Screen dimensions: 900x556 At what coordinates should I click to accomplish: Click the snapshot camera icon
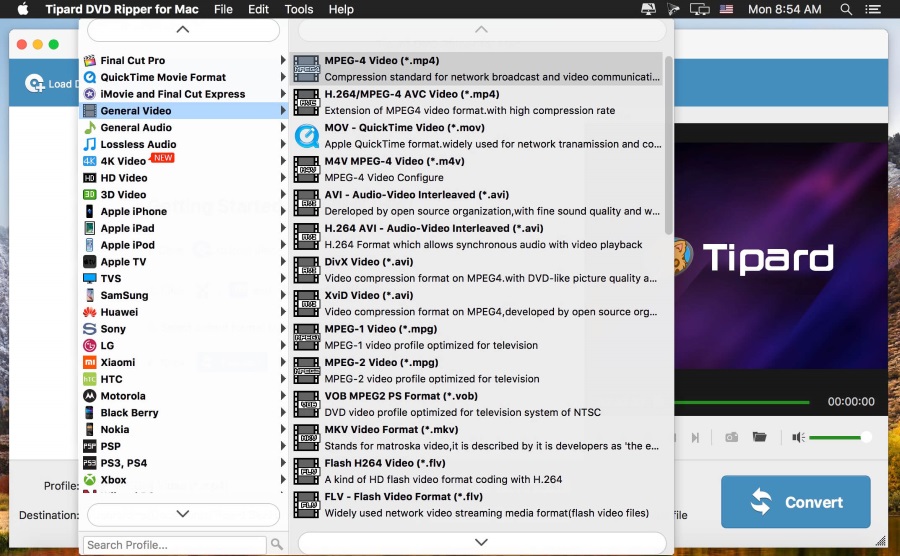[731, 437]
